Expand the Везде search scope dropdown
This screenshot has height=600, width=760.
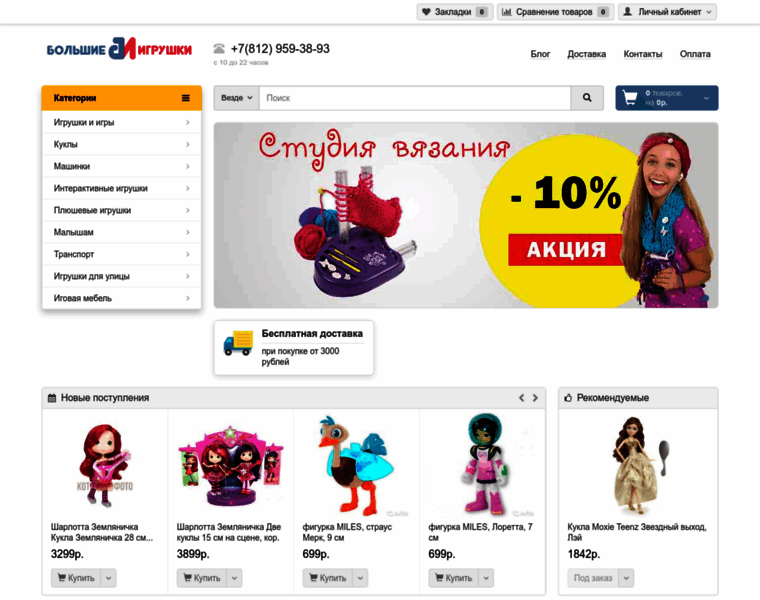[237, 98]
